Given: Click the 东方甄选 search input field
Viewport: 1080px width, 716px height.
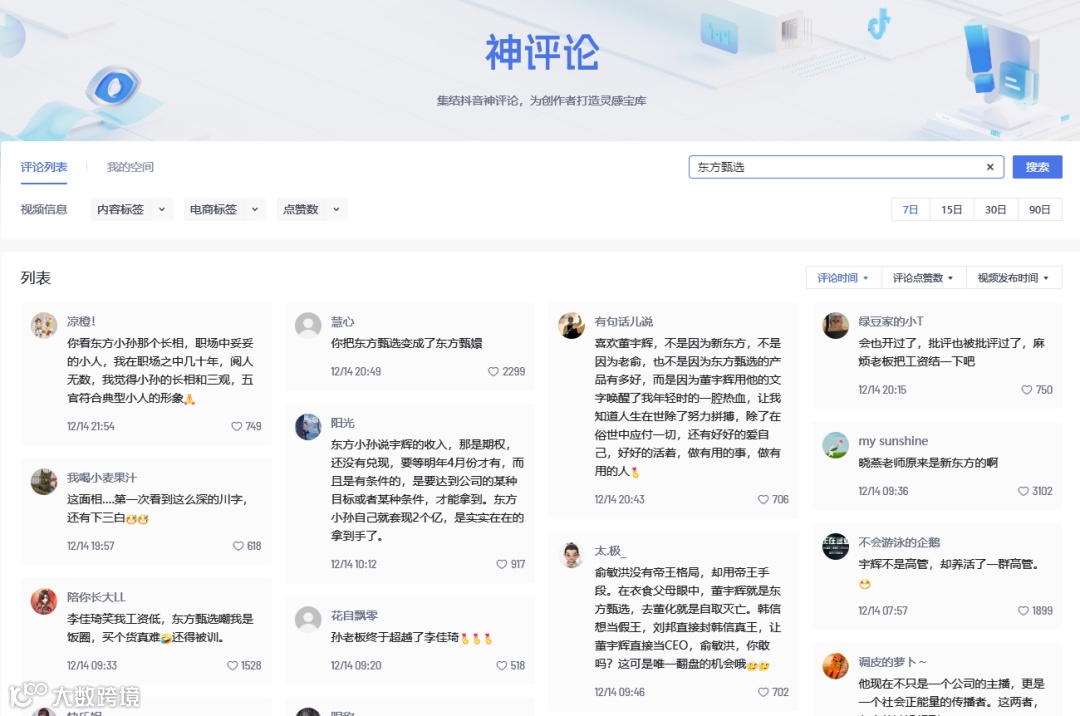Looking at the screenshot, I should (846, 167).
